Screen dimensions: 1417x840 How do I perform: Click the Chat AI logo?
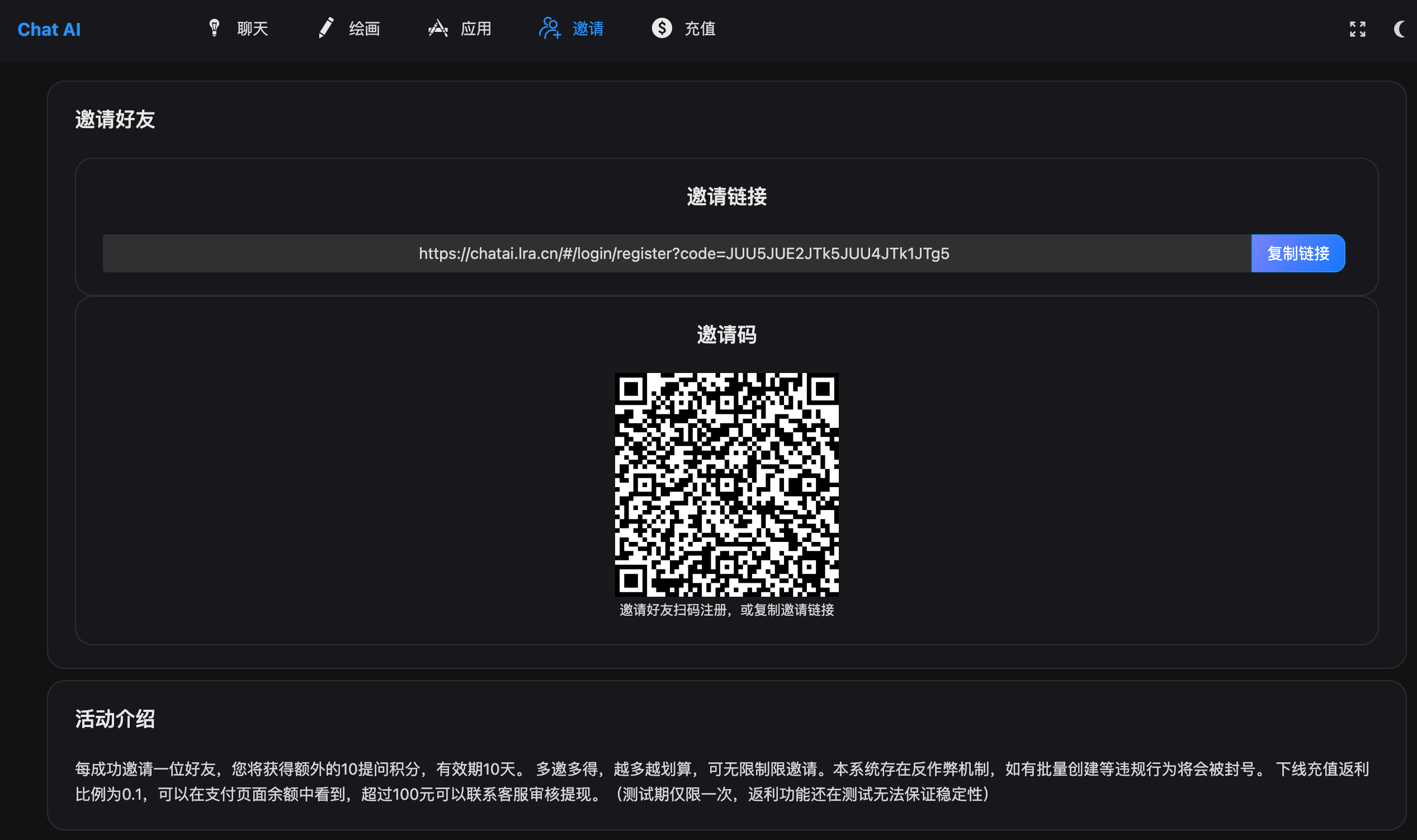click(49, 30)
